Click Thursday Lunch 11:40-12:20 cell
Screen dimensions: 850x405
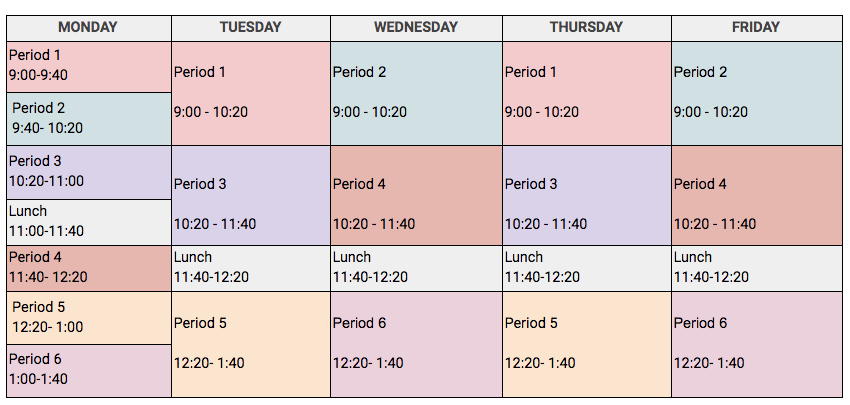pyautogui.click(x=585, y=267)
